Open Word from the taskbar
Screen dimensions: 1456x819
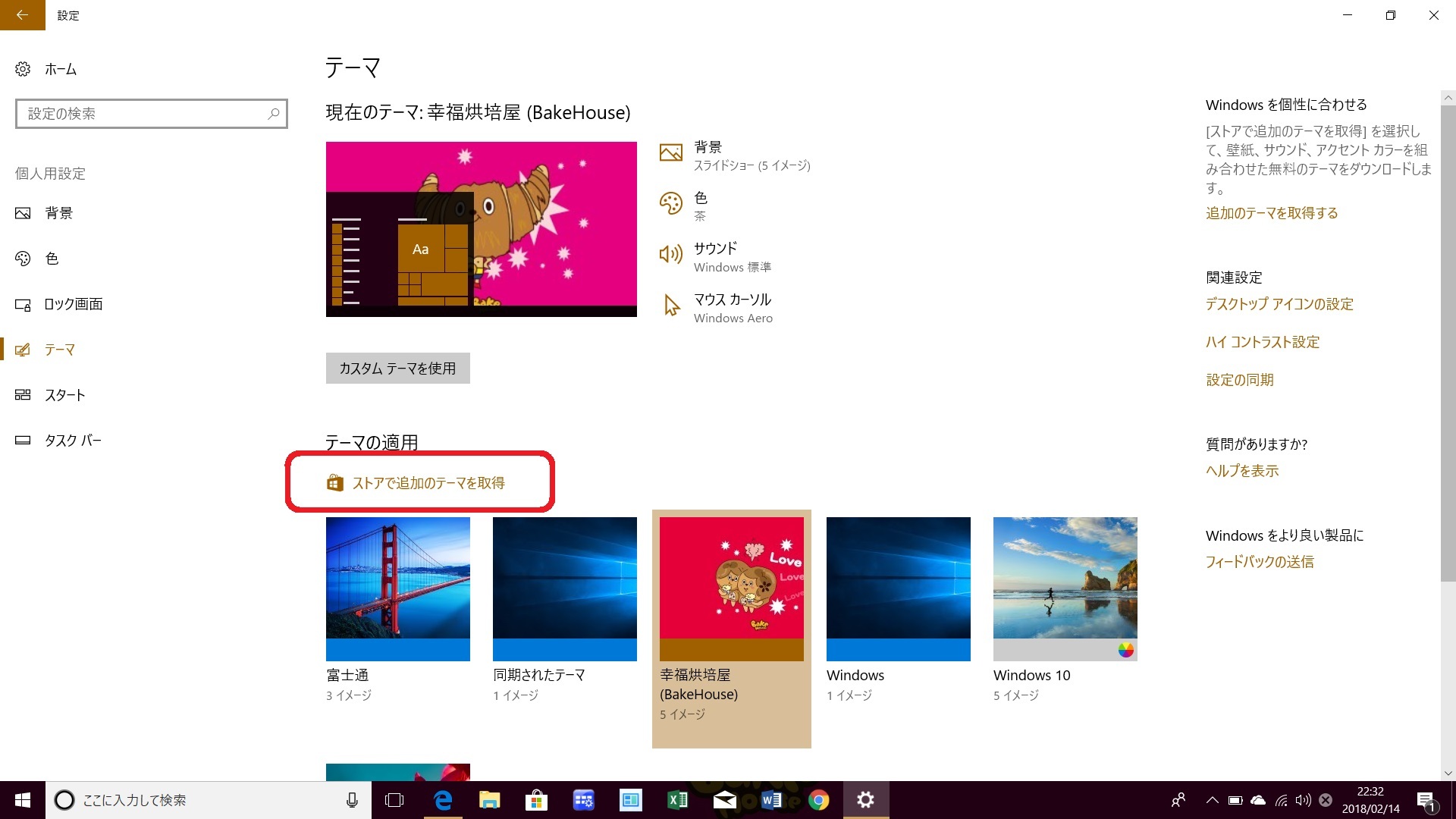pyautogui.click(x=771, y=800)
